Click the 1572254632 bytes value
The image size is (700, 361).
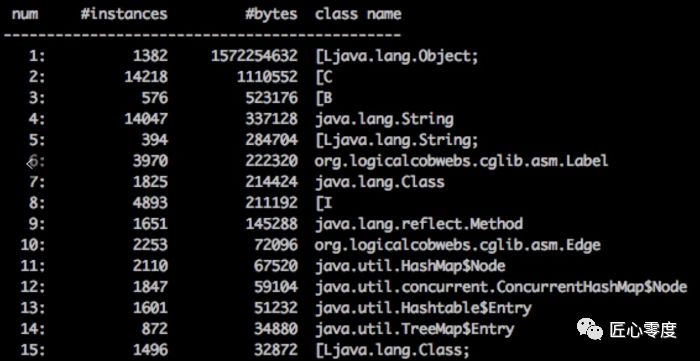254,56
